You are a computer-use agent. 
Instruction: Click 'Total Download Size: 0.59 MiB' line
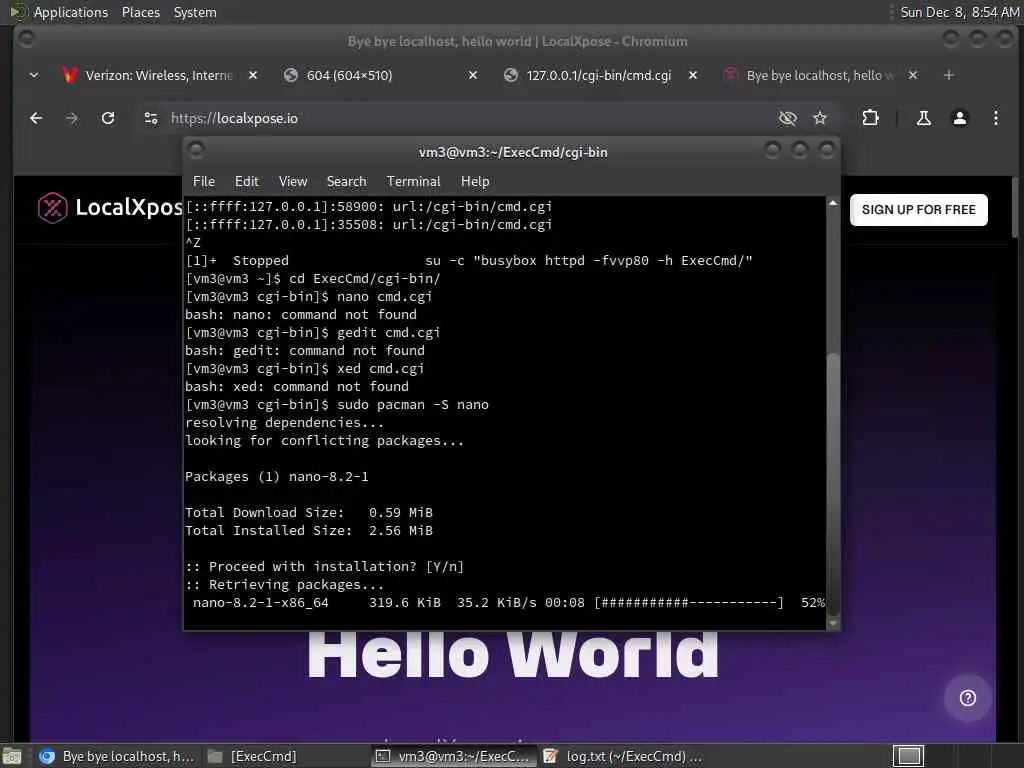(x=309, y=513)
